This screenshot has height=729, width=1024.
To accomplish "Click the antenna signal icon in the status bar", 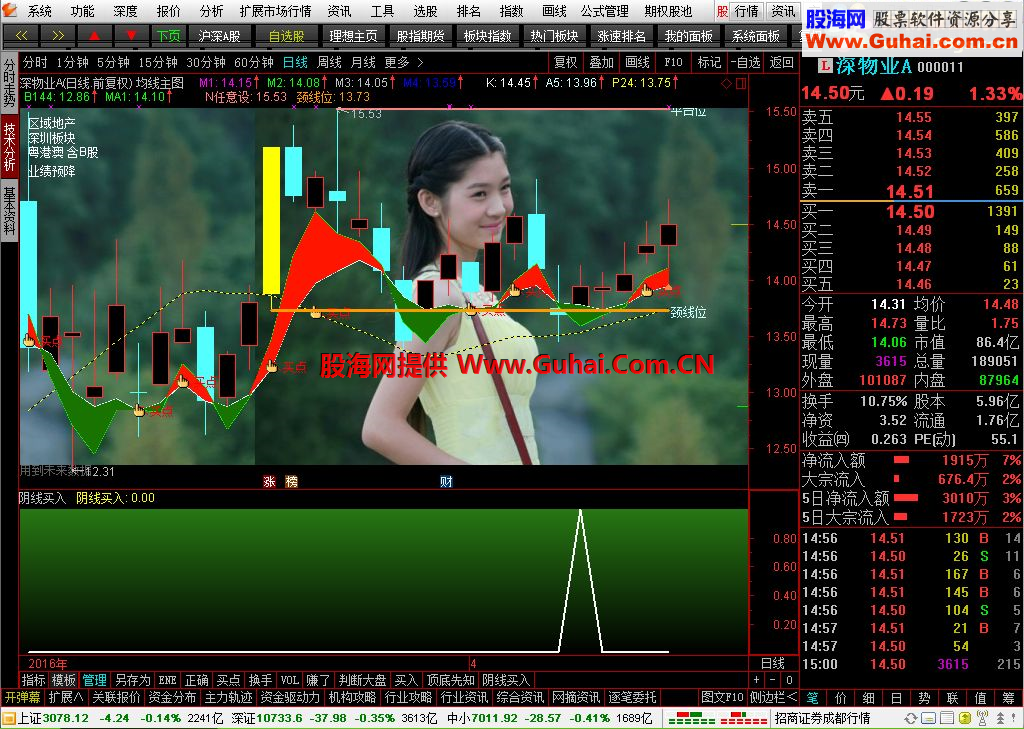I will tap(982, 719).
